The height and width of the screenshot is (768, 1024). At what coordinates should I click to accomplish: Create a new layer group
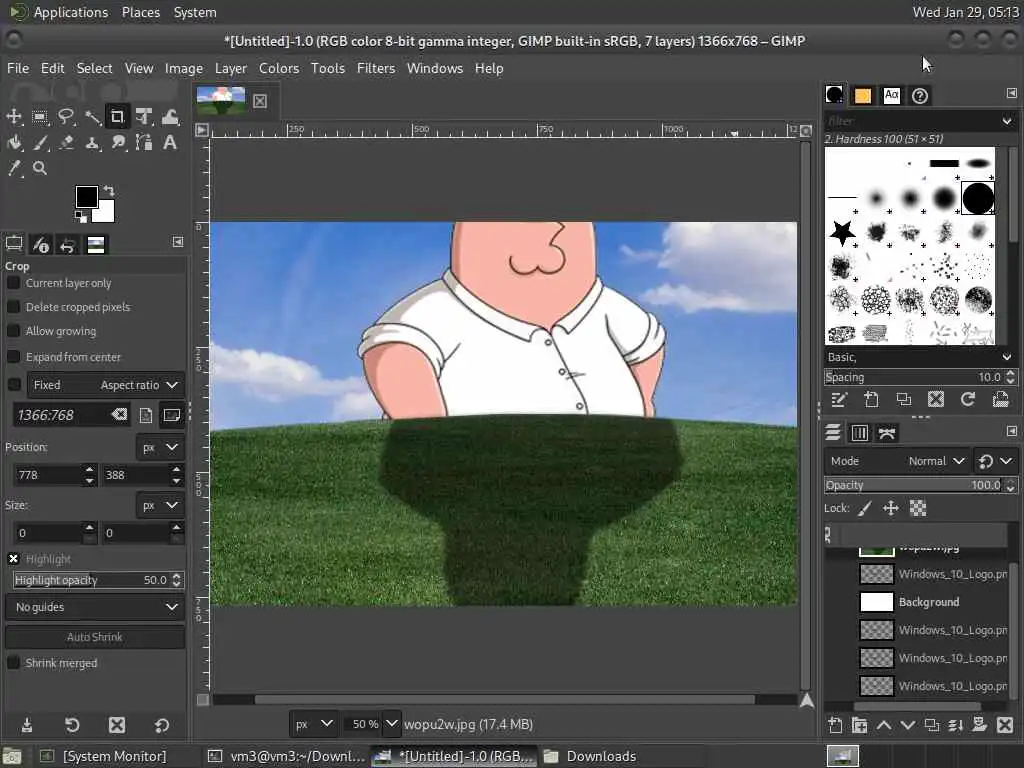coord(859,725)
